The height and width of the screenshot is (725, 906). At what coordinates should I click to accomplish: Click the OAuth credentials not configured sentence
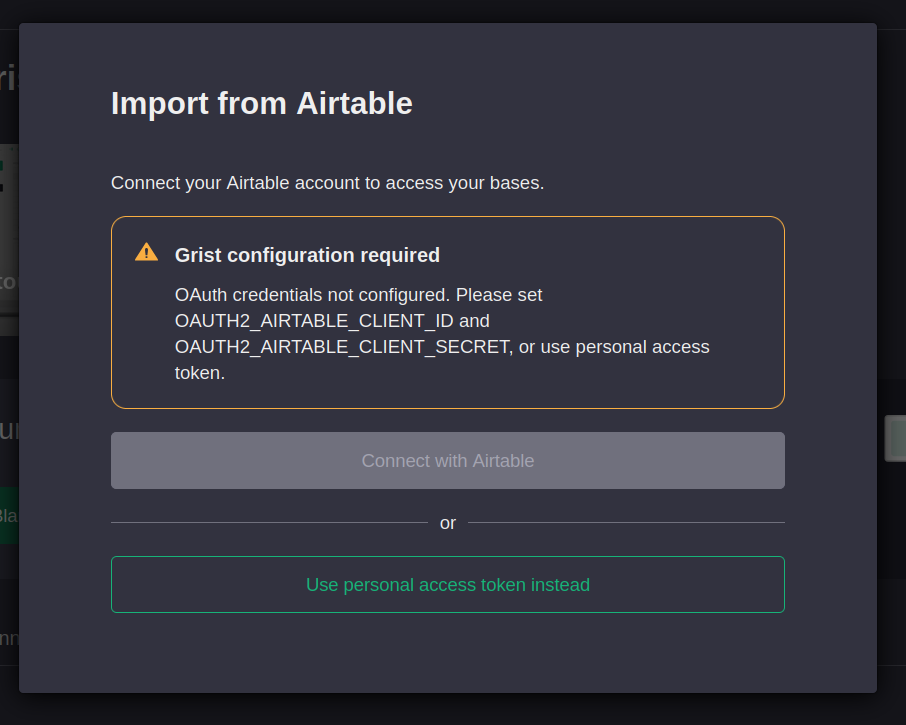[358, 296]
